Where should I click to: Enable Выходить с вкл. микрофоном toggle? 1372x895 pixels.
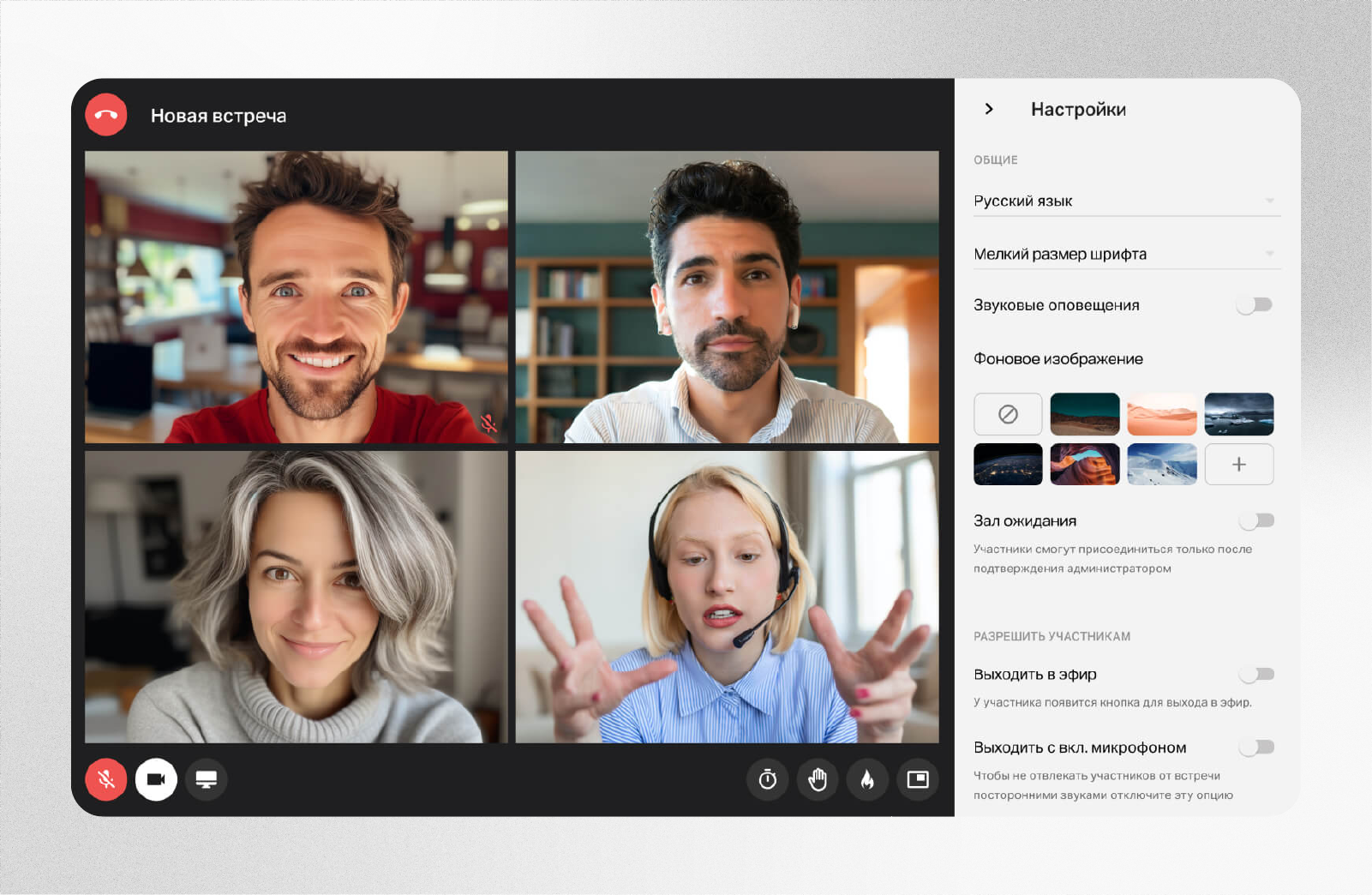[1256, 748]
